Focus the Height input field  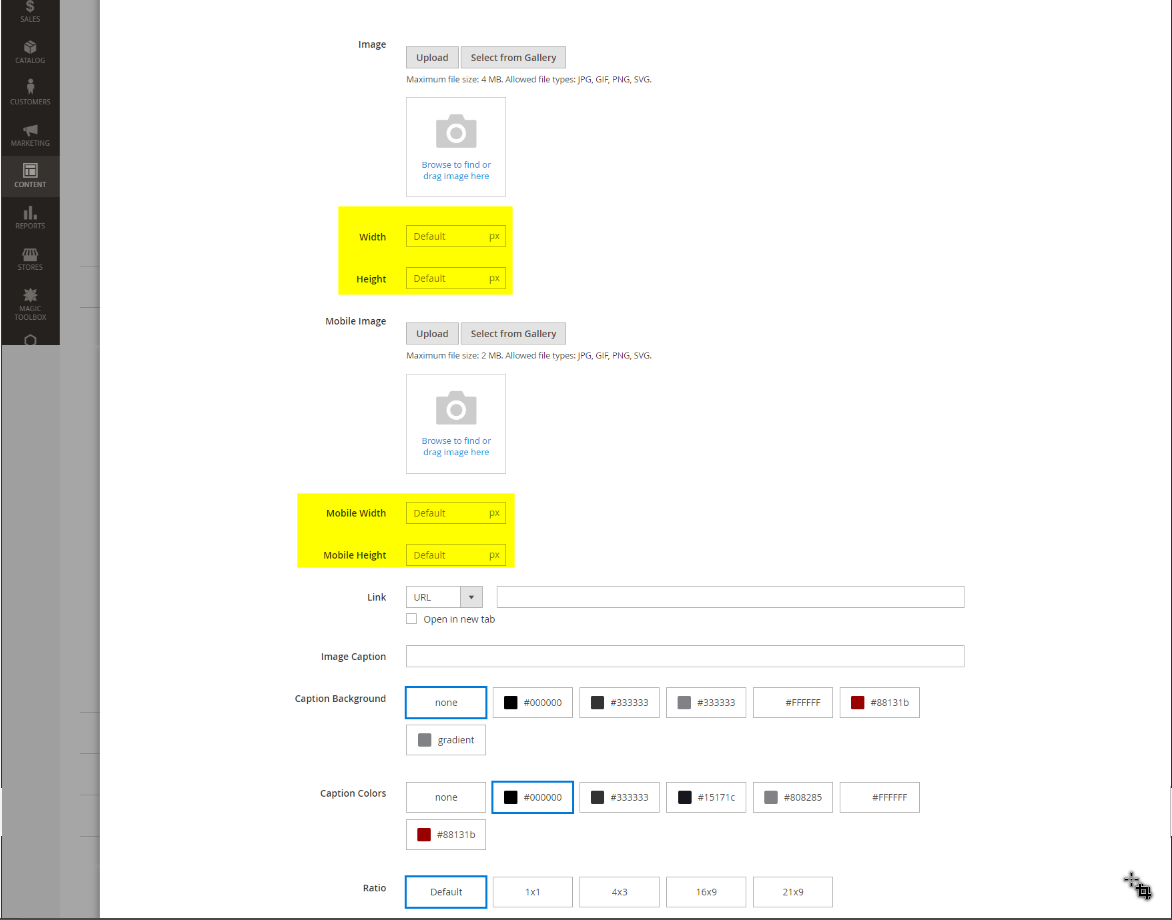456,278
